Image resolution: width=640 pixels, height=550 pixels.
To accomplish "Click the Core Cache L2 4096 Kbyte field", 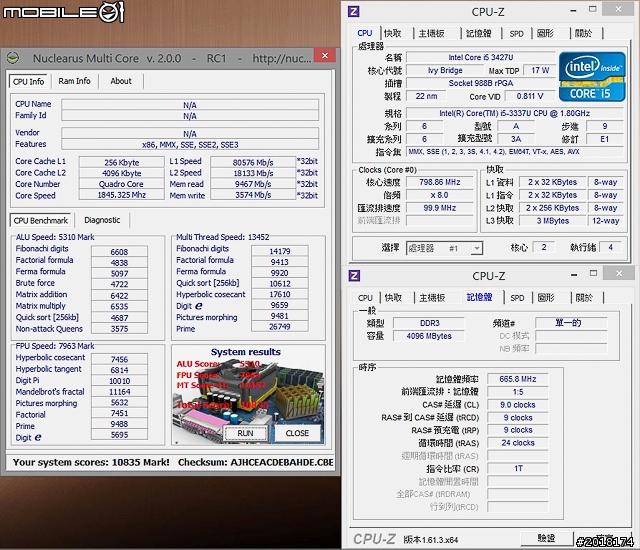I will (122, 173).
